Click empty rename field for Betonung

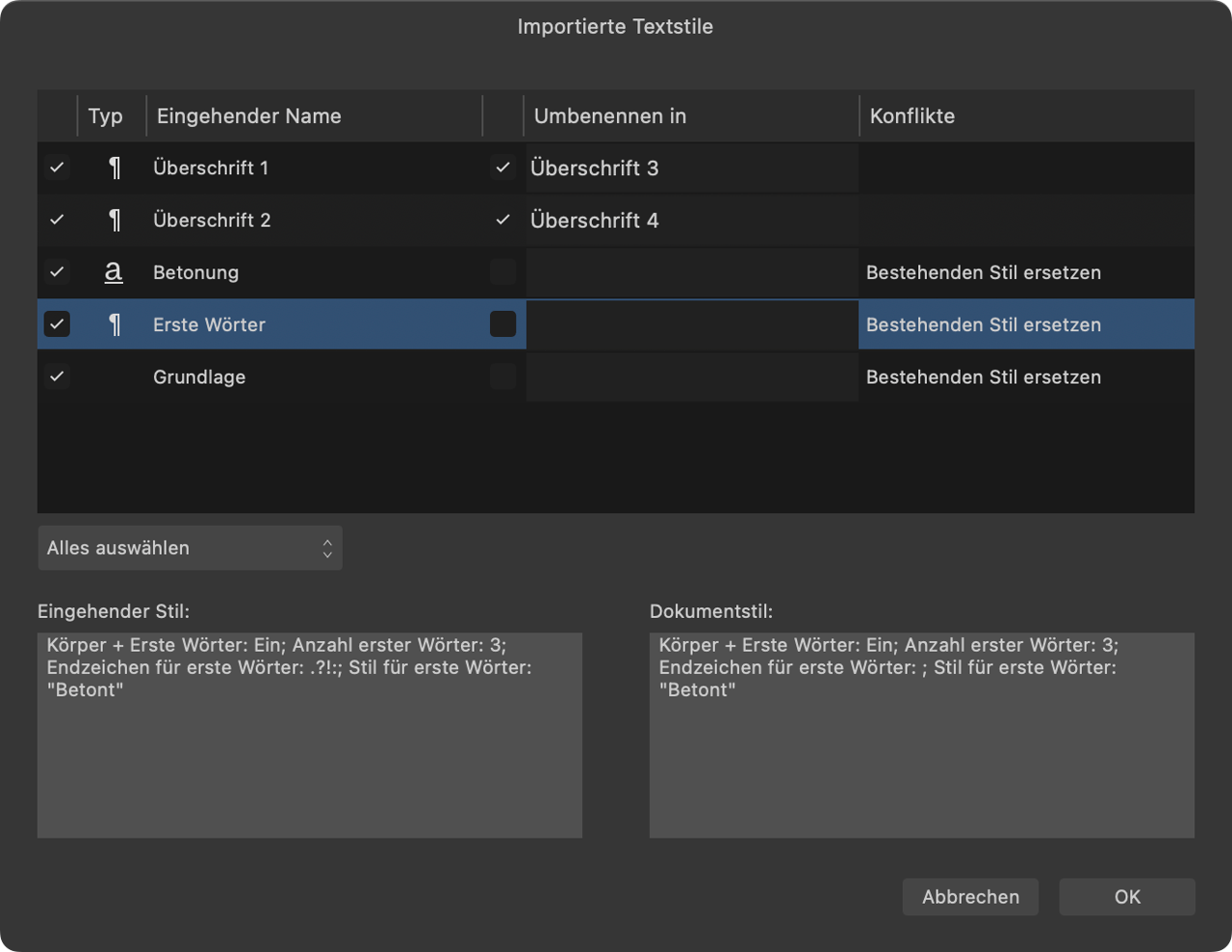(692, 271)
